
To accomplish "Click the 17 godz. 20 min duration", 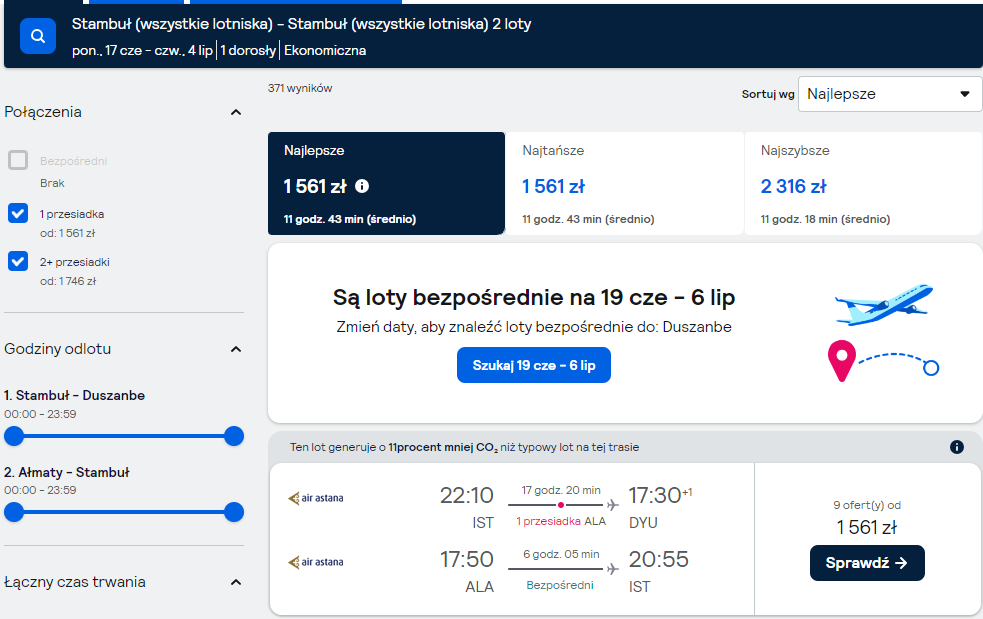I will [x=561, y=490].
